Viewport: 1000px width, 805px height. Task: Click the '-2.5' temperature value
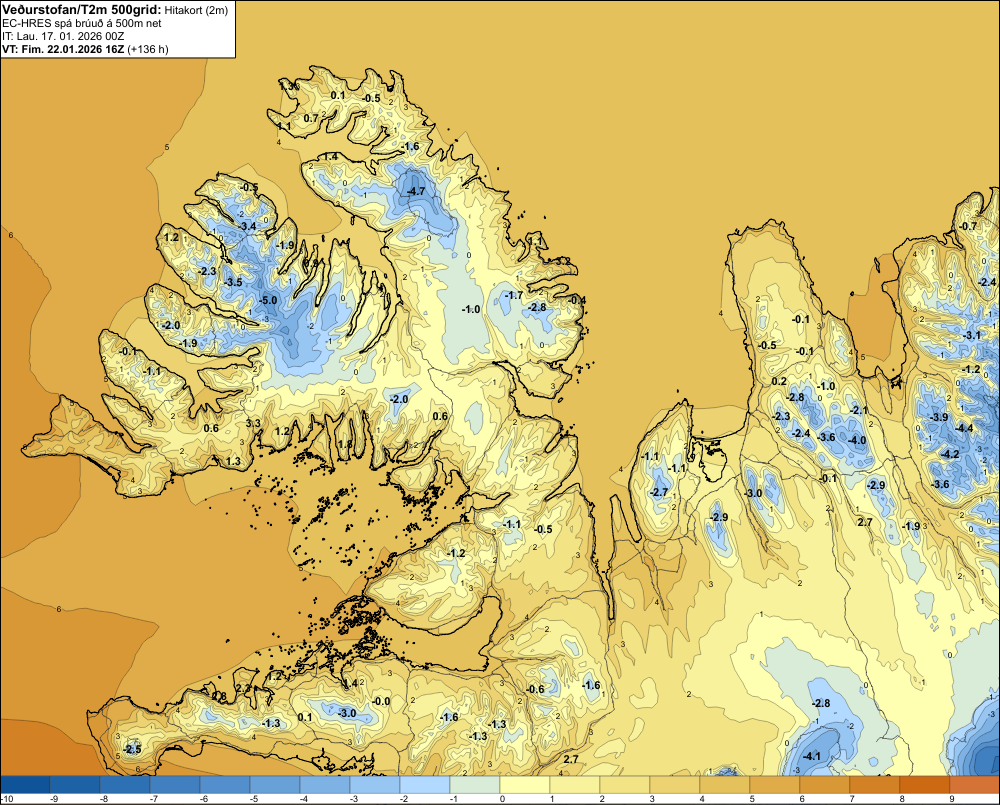(x=133, y=749)
